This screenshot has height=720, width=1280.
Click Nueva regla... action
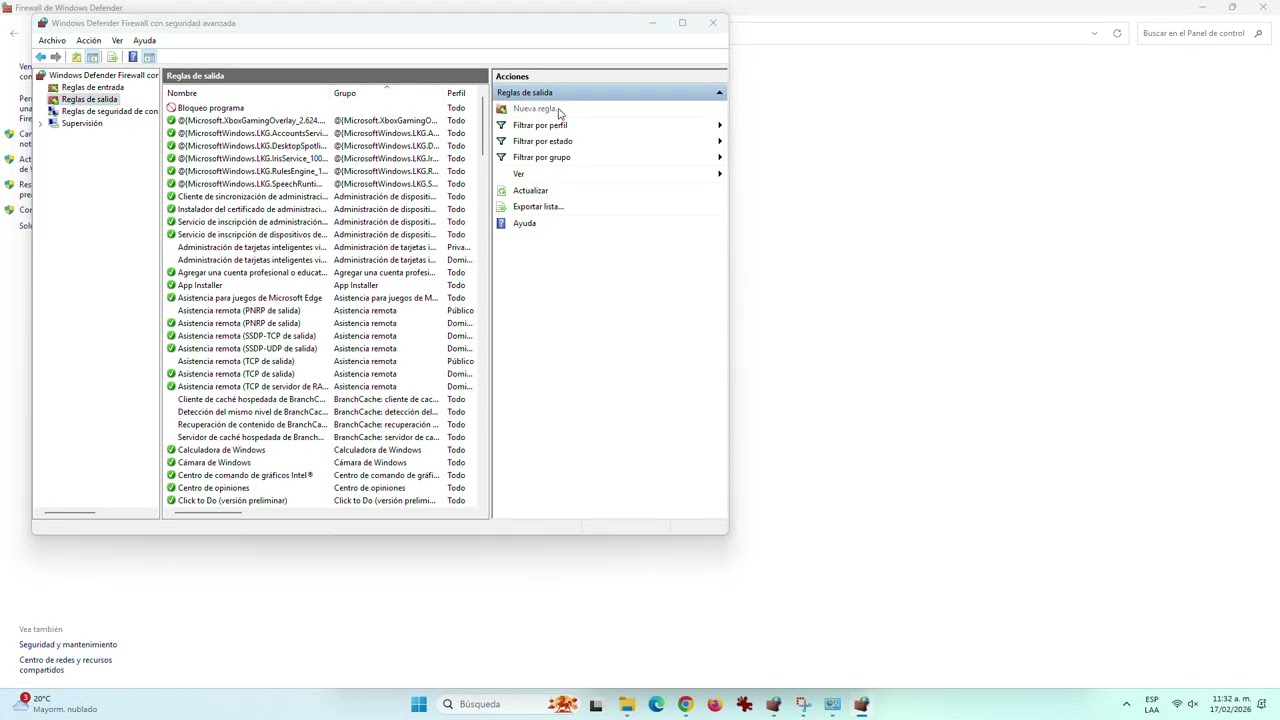pyautogui.click(x=535, y=109)
